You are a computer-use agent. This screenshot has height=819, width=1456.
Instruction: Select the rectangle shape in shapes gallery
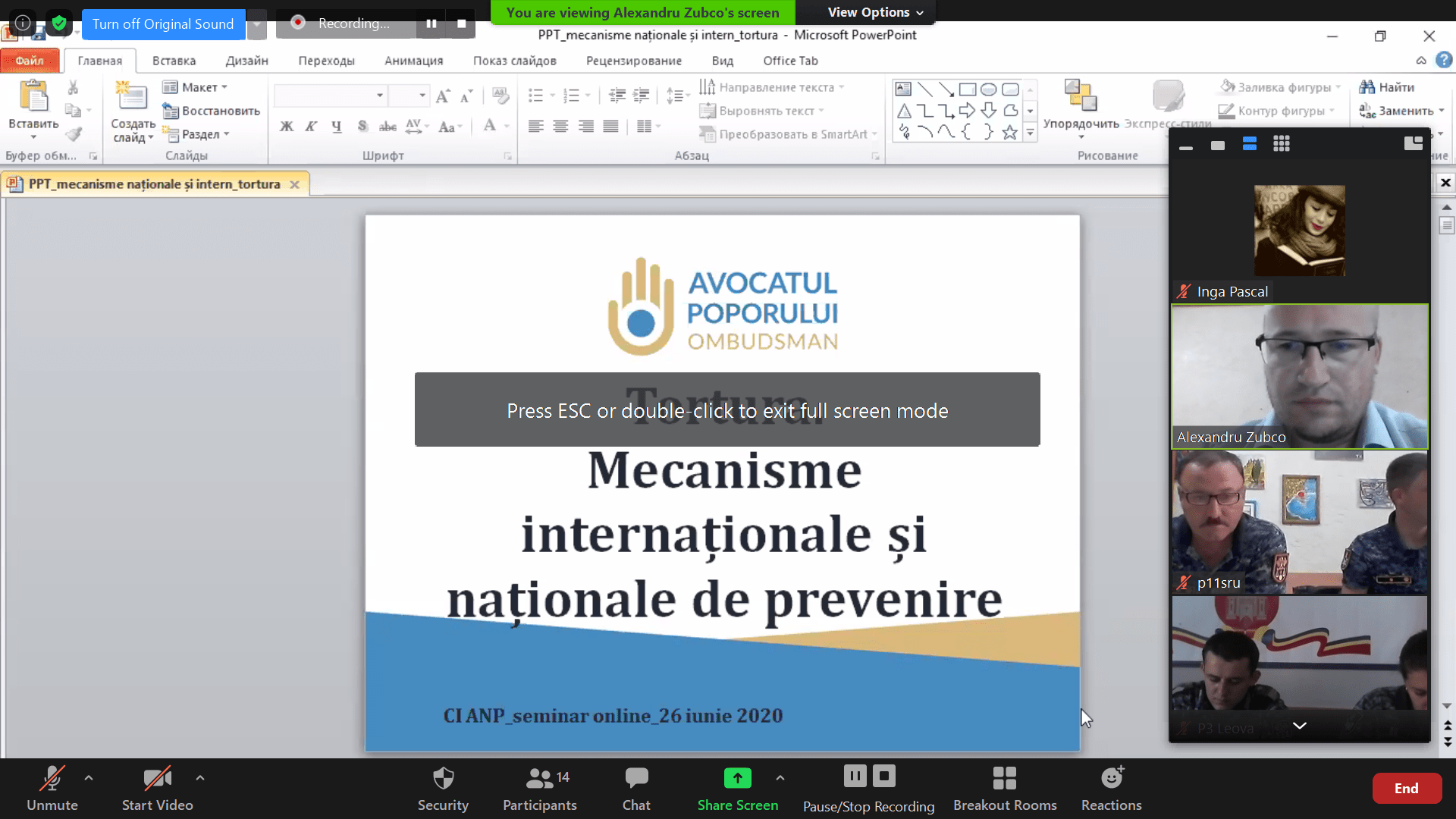tap(968, 89)
